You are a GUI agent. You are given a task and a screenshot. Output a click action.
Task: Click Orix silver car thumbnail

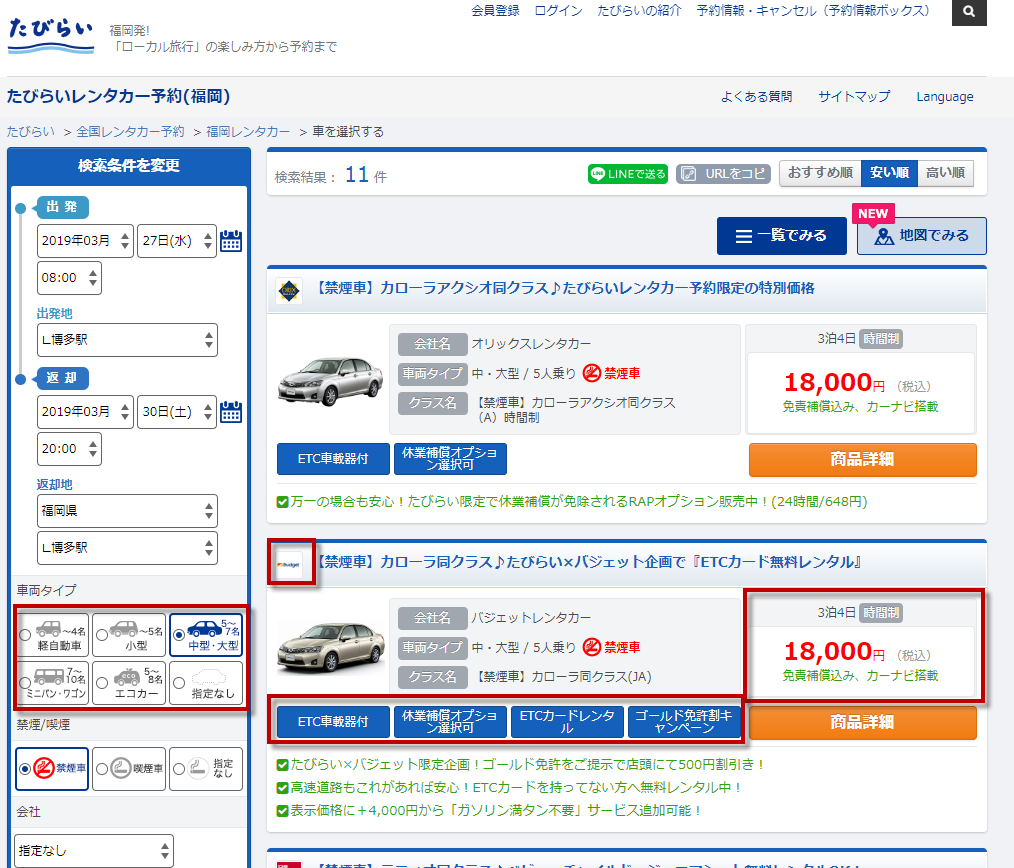coord(330,381)
